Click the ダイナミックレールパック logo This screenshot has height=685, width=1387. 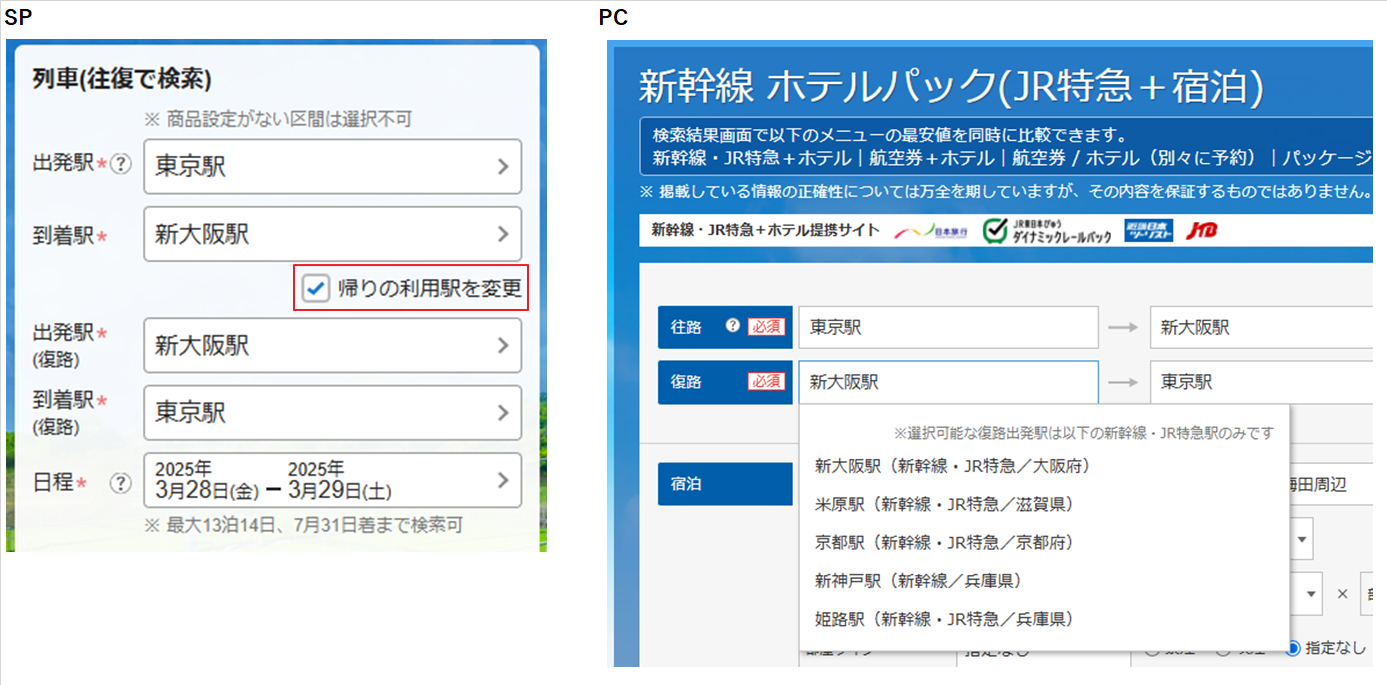click(1047, 231)
